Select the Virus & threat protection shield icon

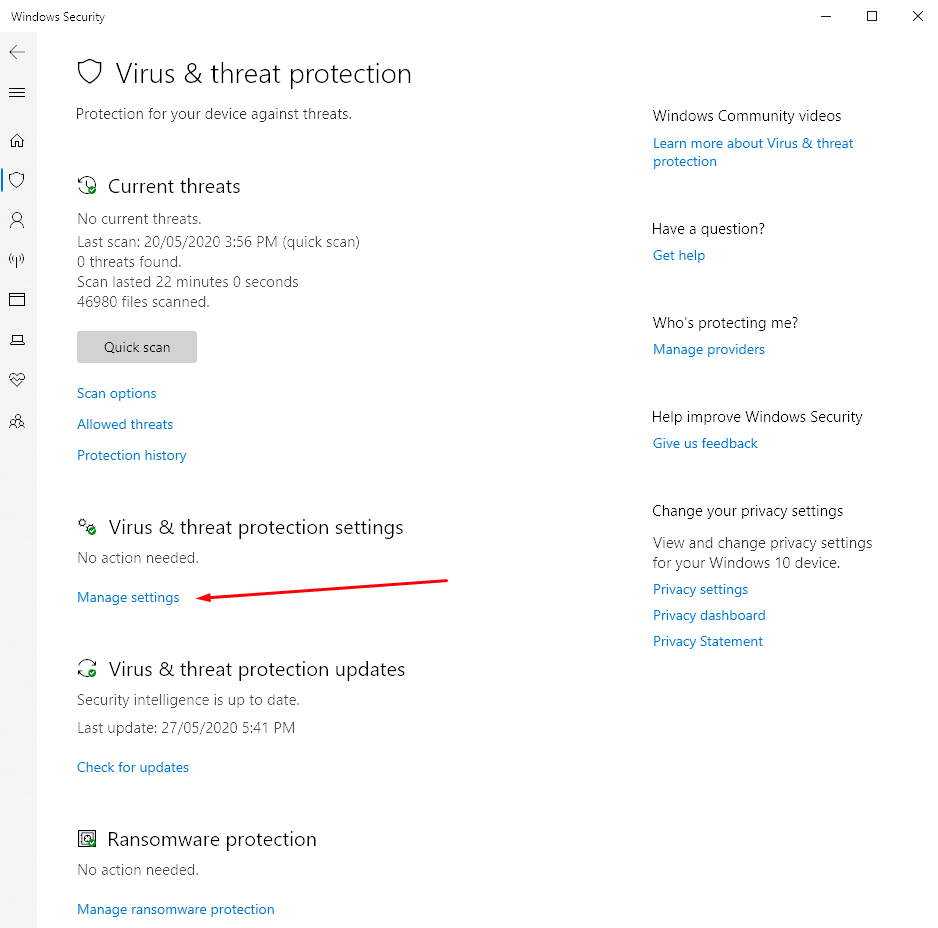click(17, 179)
